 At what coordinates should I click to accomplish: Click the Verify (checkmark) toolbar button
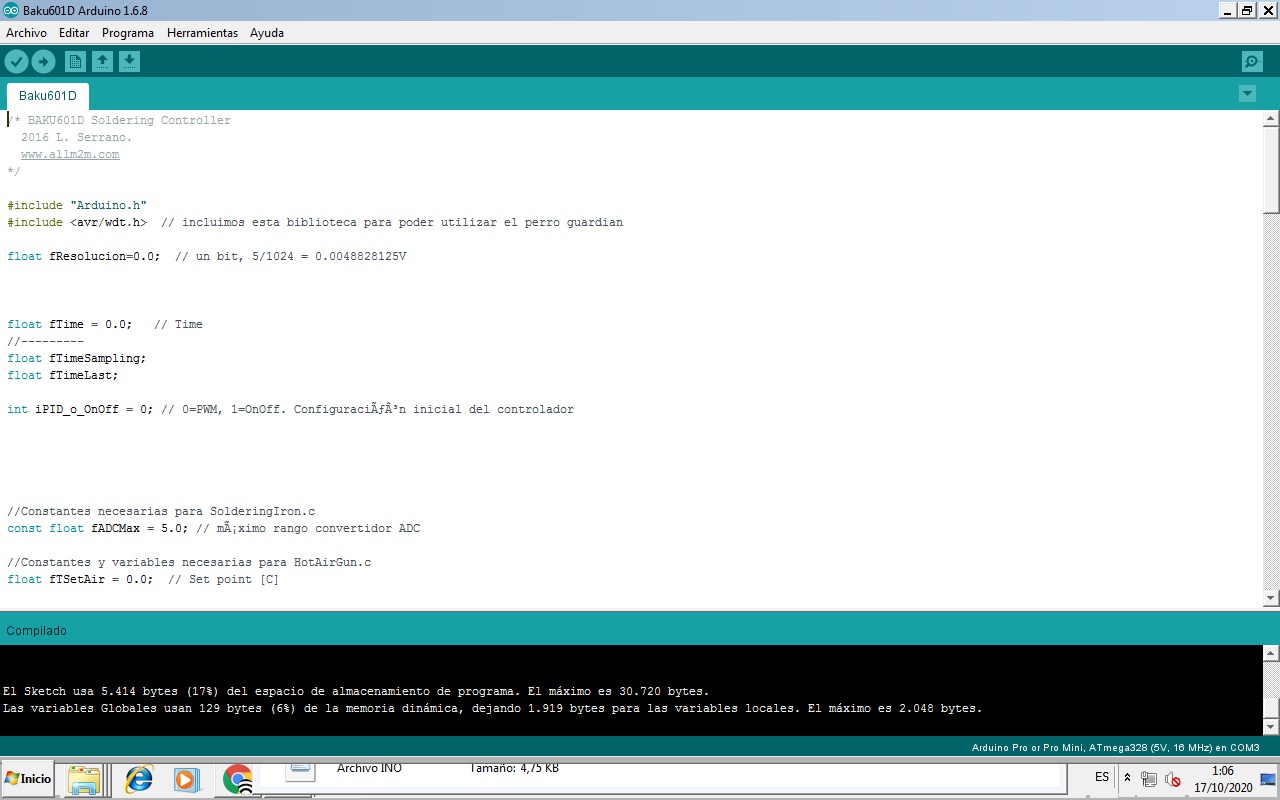pos(16,62)
